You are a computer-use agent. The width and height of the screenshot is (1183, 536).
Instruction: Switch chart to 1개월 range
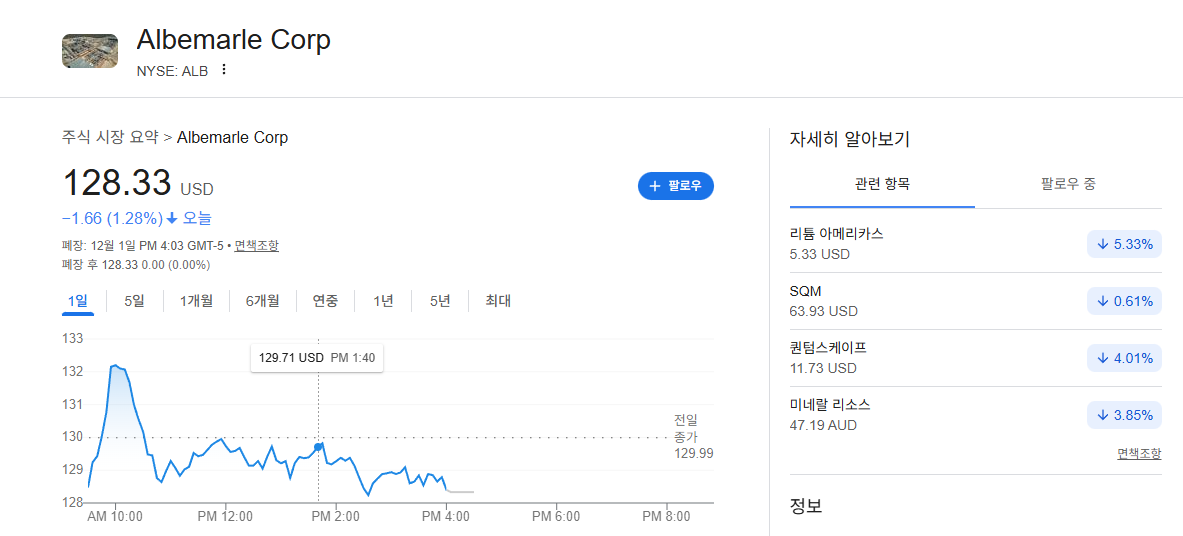[196, 301]
